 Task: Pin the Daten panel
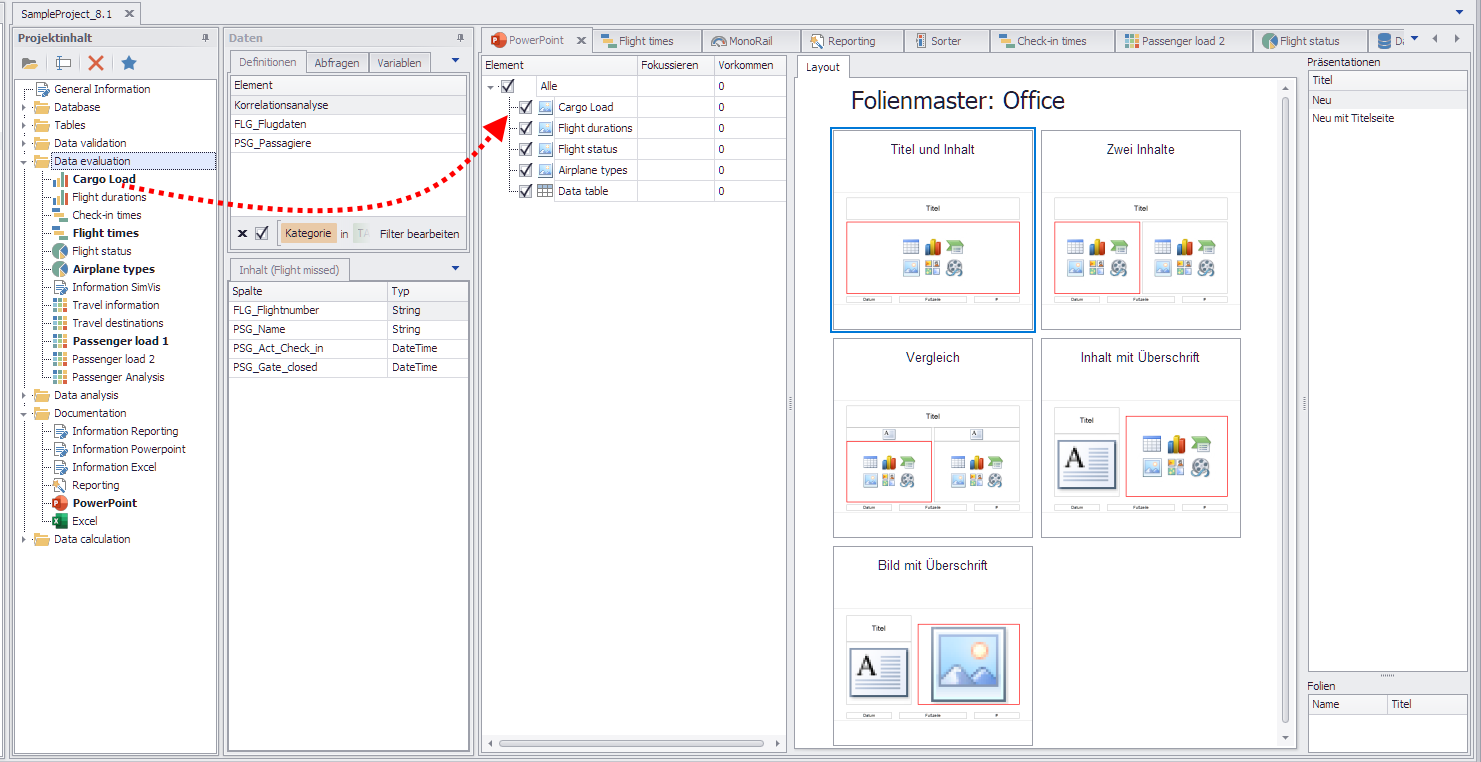[460, 38]
